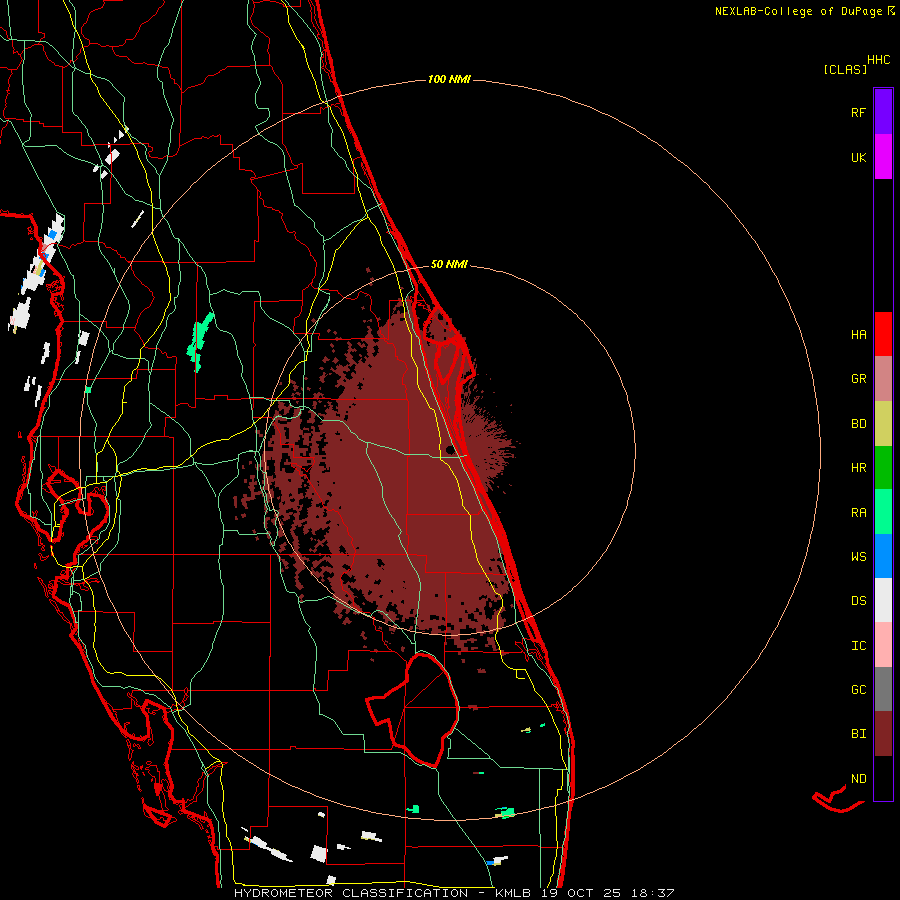Click the dark green HR legend swatch
This screenshot has width=900, height=900.
pyautogui.click(x=883, y=468)
